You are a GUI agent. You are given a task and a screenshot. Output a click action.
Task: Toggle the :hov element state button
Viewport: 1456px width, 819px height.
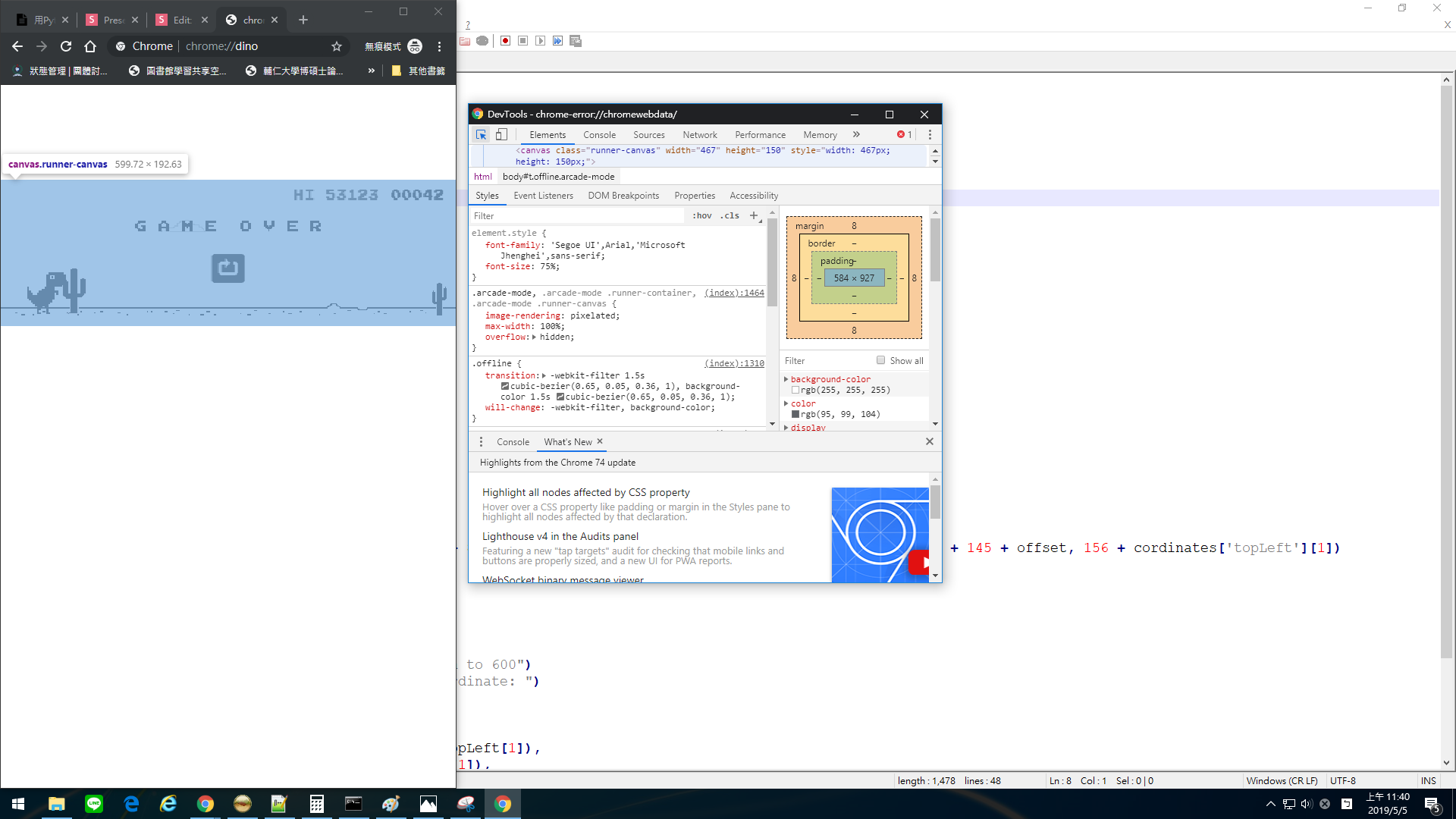point(702,216)
